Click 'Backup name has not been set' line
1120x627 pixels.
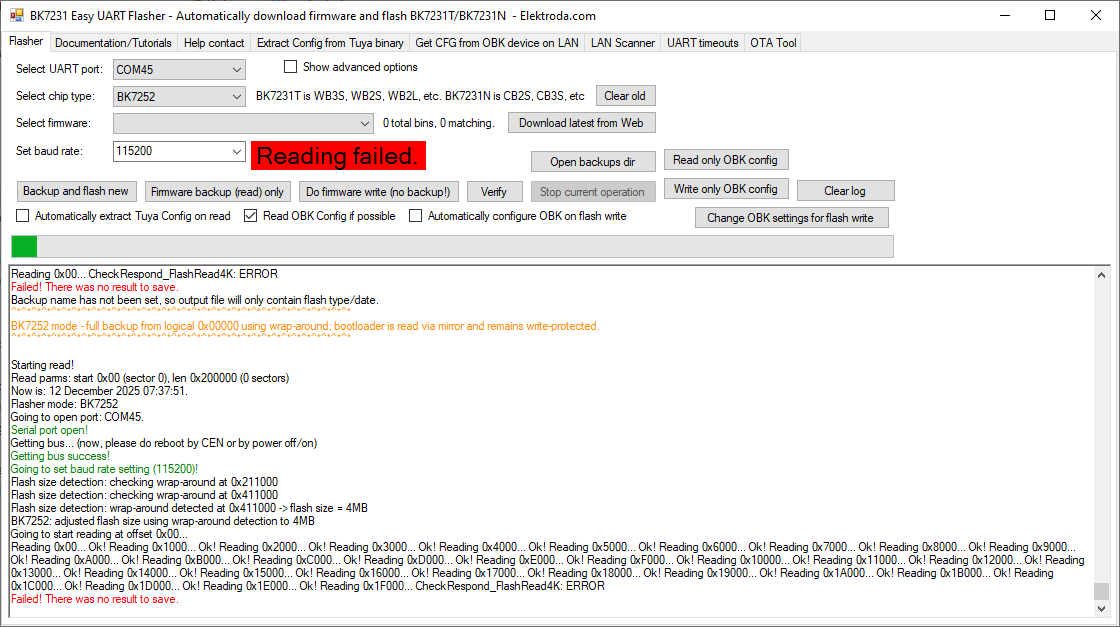tap(195, 300)
